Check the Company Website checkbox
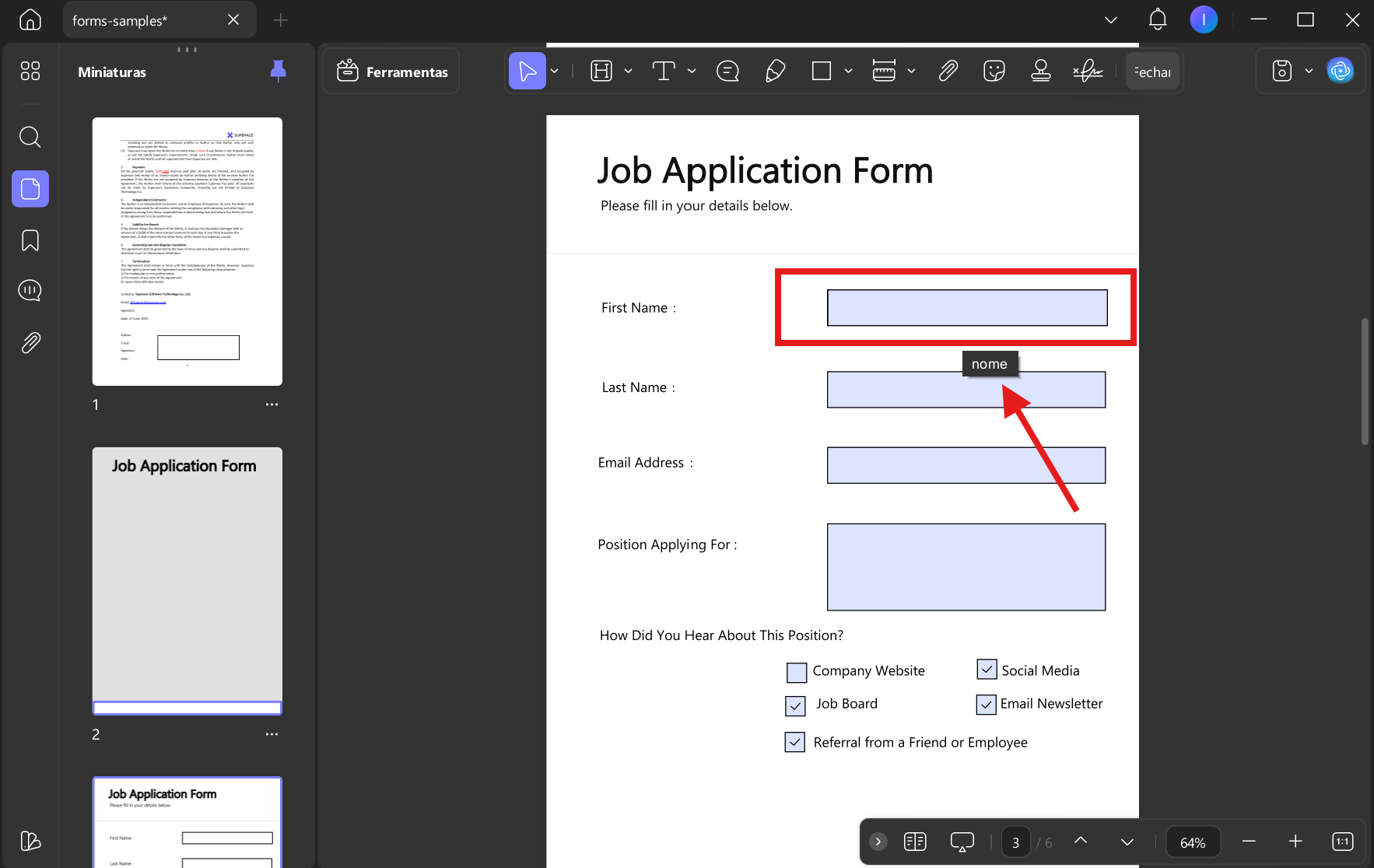 pos(797,672)
